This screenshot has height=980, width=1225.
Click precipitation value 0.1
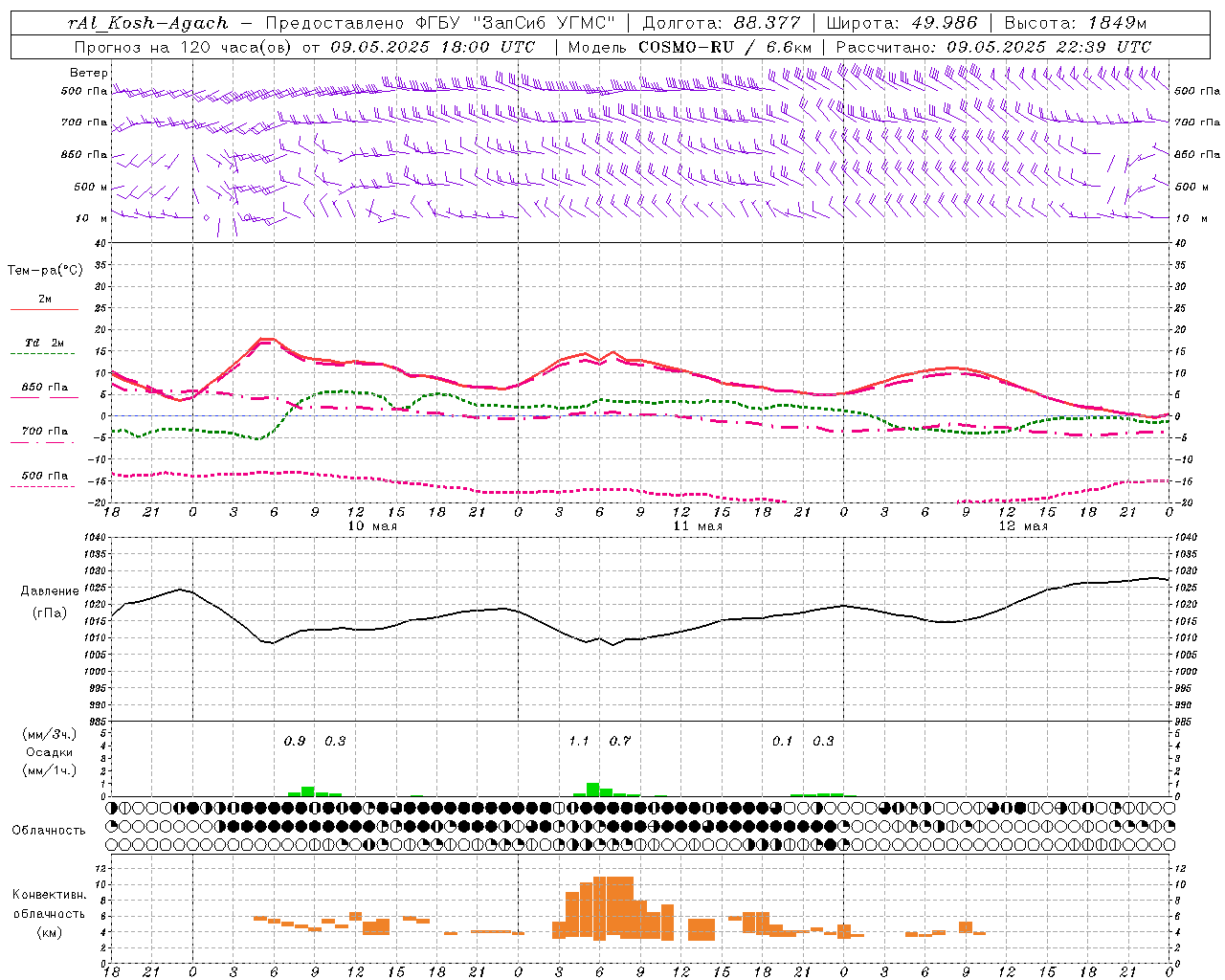pyautogui.click(x=783, y=741)
